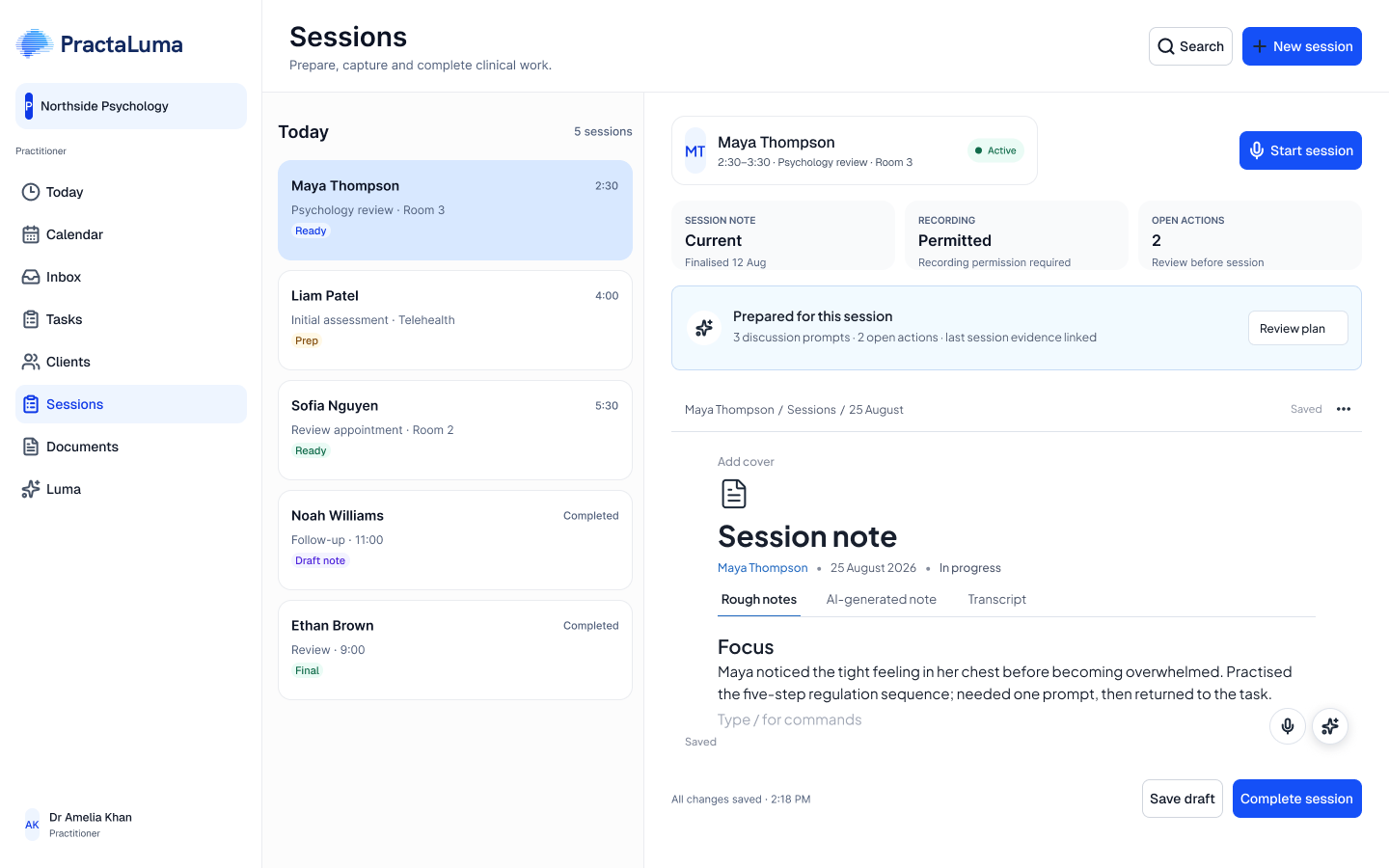
Task: Switch to the Rough notes tab
Action: [759, 599]
